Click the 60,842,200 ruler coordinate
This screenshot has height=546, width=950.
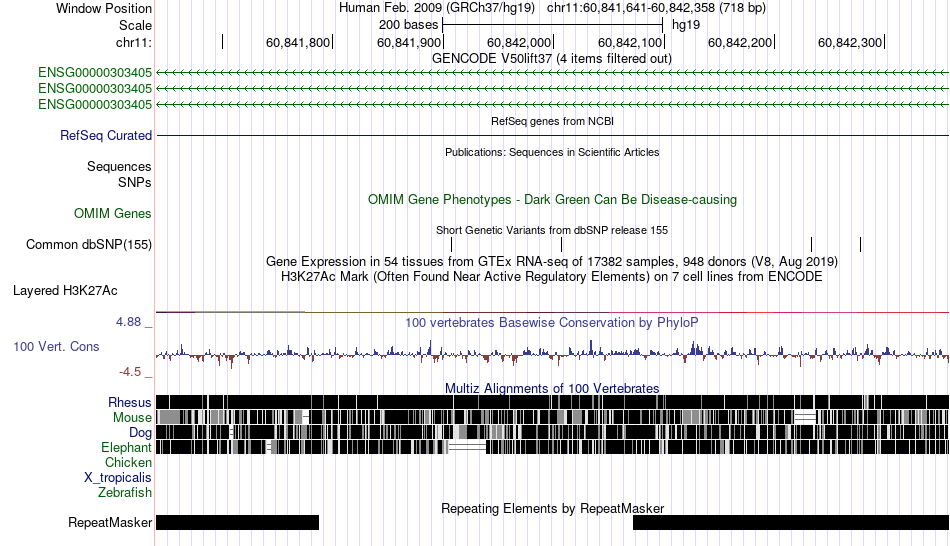[x=740, y=42]
